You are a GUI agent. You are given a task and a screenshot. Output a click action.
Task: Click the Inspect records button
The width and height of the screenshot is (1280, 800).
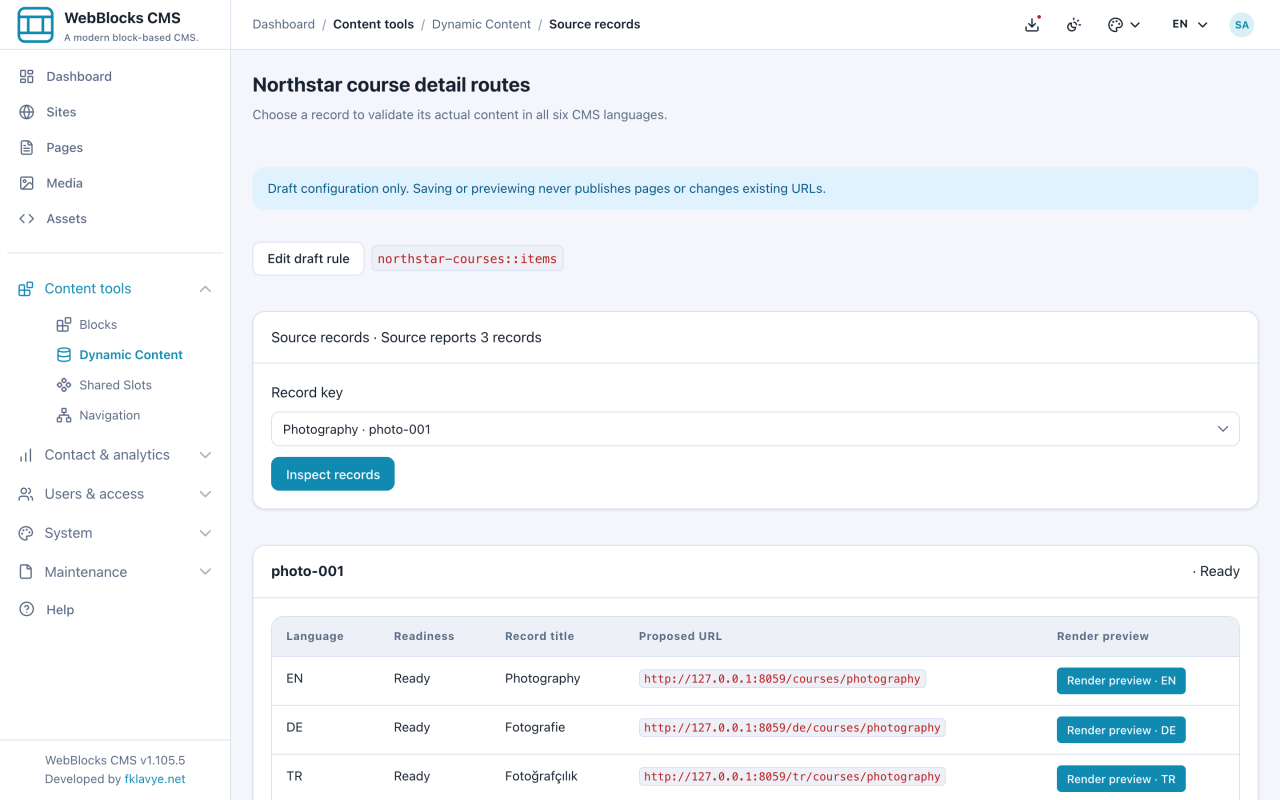[333, 474]
